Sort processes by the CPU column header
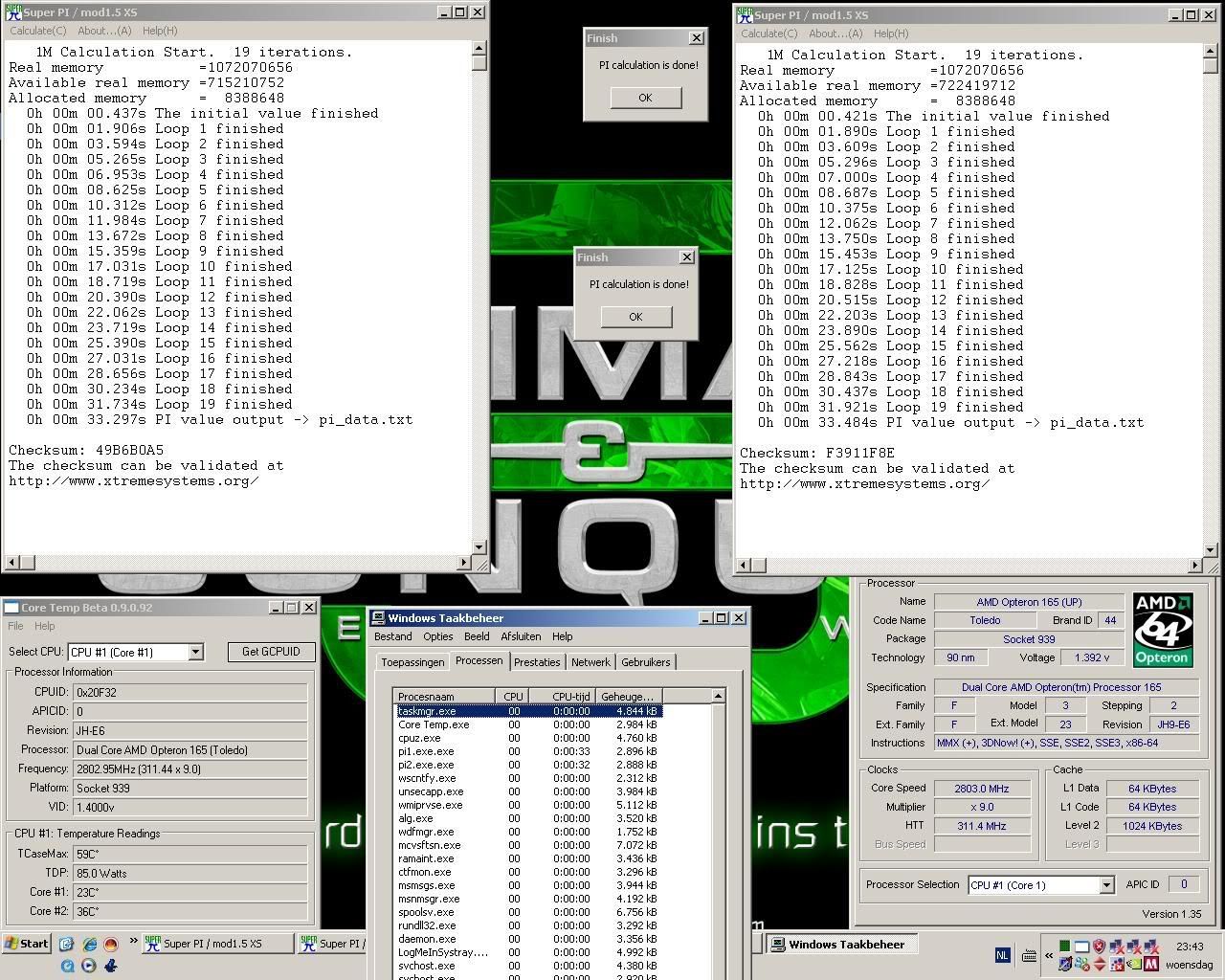This screenshot has width=1225, height=980. [512, 696]
